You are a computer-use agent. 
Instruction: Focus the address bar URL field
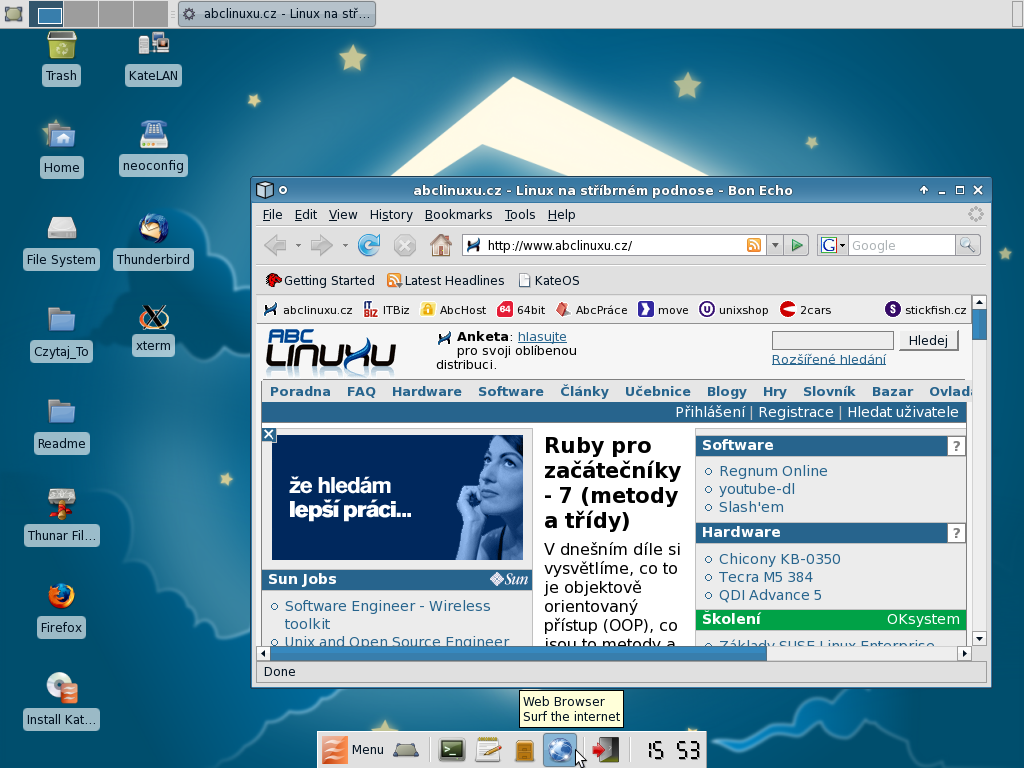pyautogui.click(x=614, y=246)
